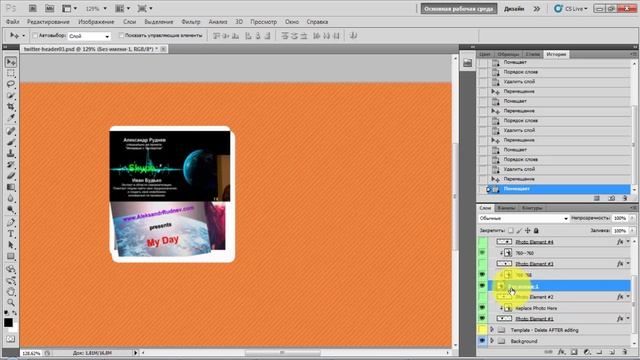Launch Bridge from application bar
Viewport: 640px width, 360px height.
[32, 8]
